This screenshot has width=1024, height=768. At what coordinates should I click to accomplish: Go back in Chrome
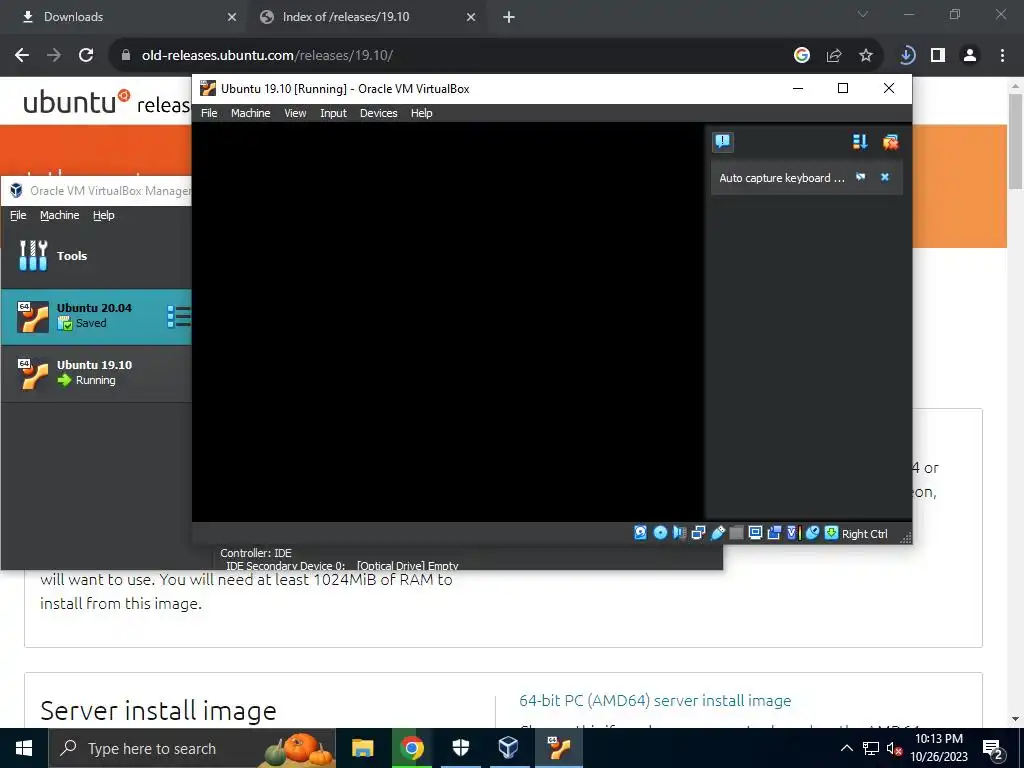[x=22, y=56]
